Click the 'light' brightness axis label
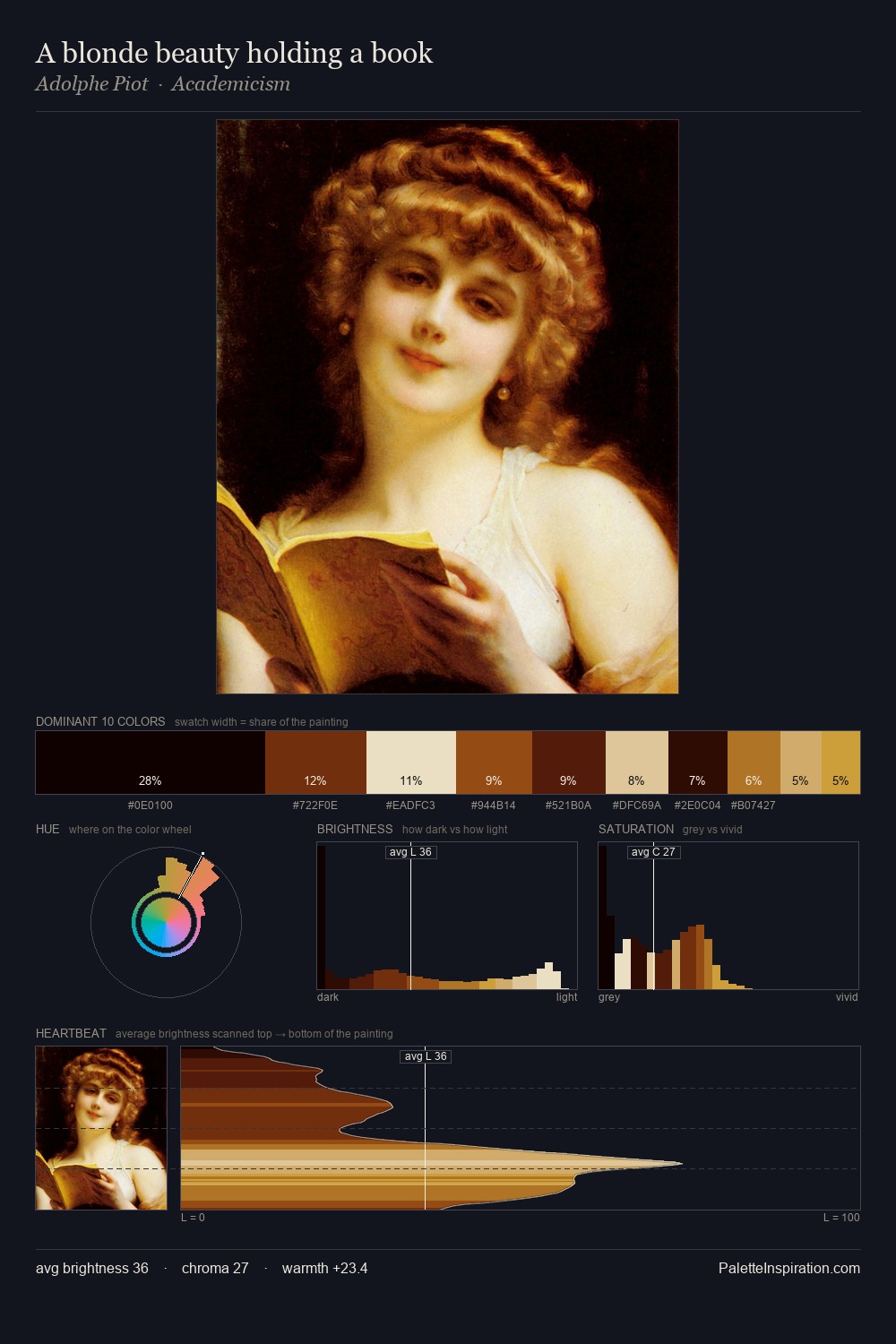This screenshot has width=896, height=1344. pyautogui.click(x=567, y=997)
